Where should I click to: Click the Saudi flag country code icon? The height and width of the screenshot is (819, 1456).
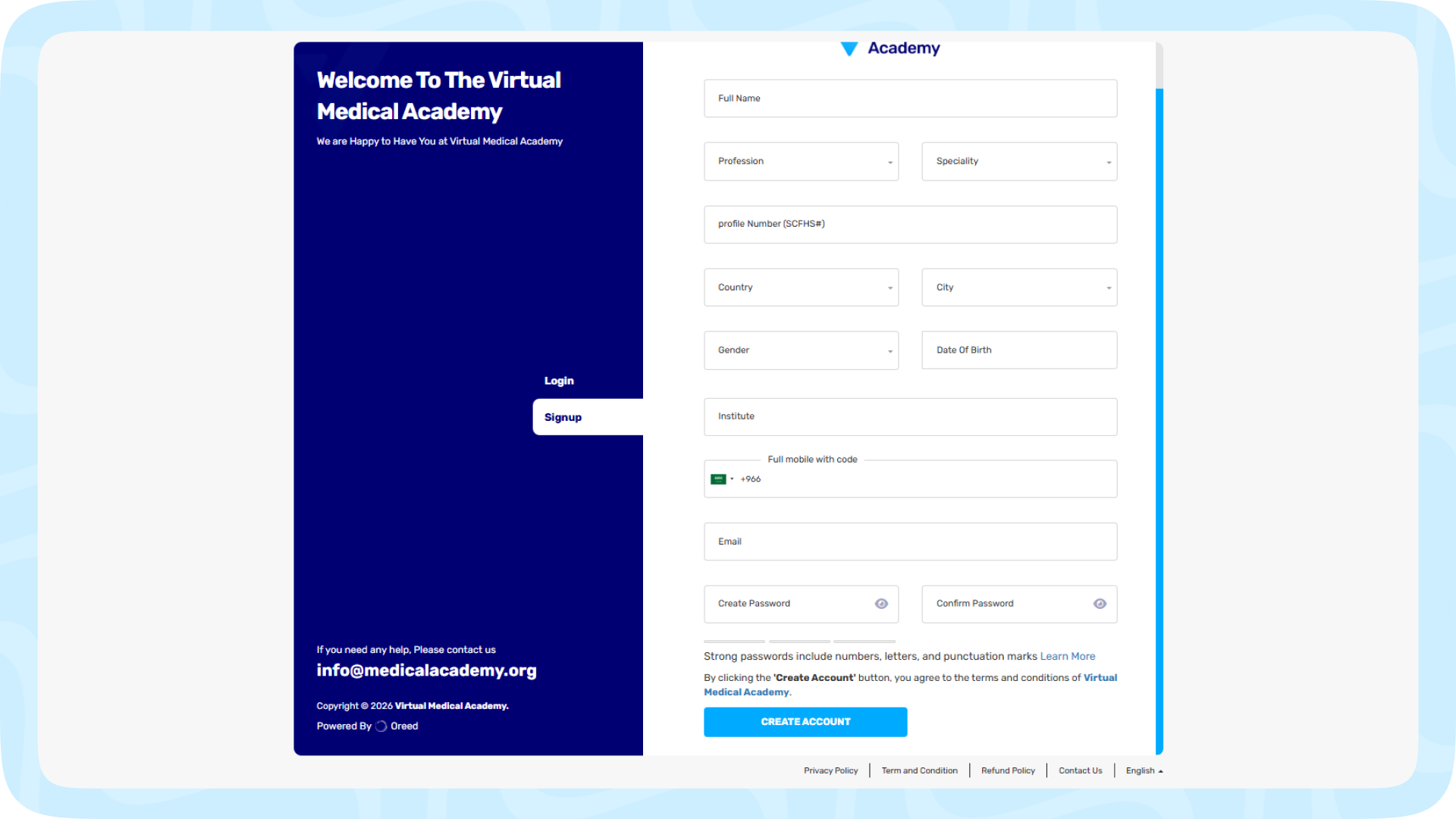[718, 479]
